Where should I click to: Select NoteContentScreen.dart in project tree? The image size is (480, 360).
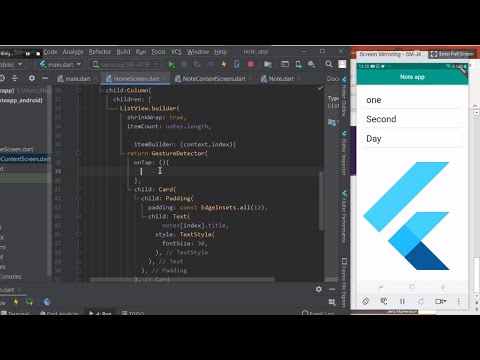[25, 159]
